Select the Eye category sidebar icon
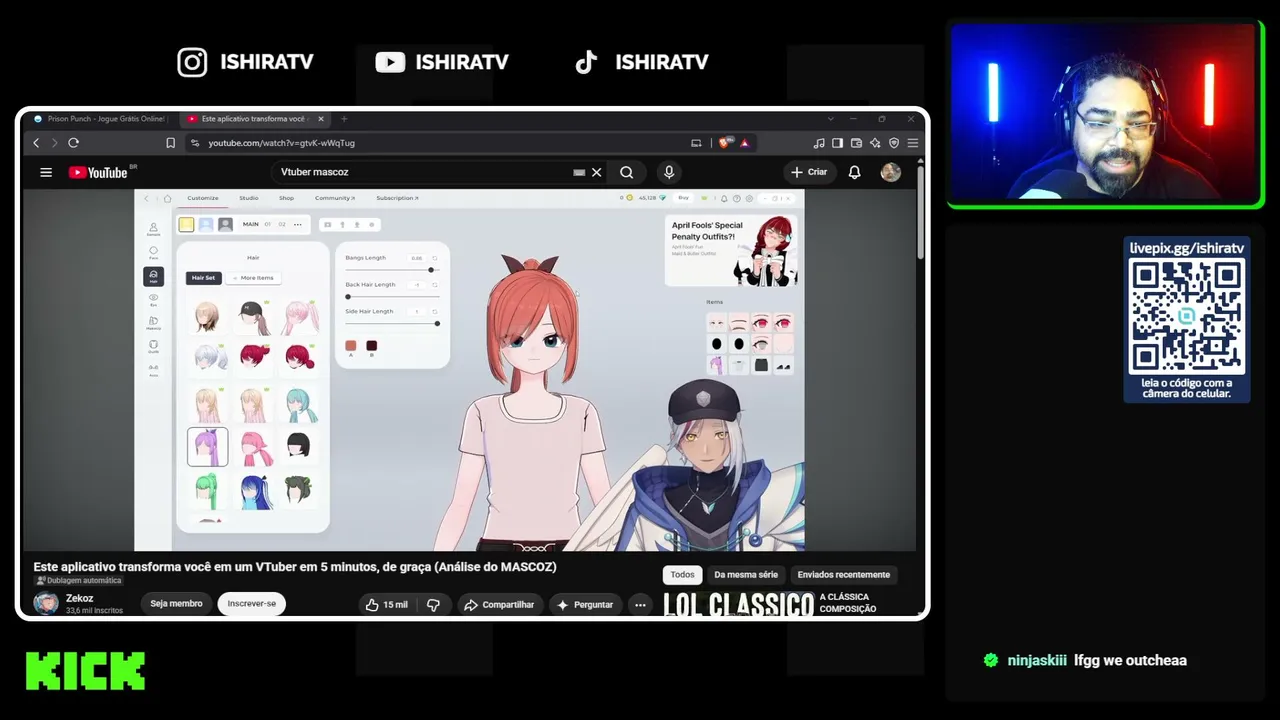The image size is (1280, 720). click(x=153, y=299)
